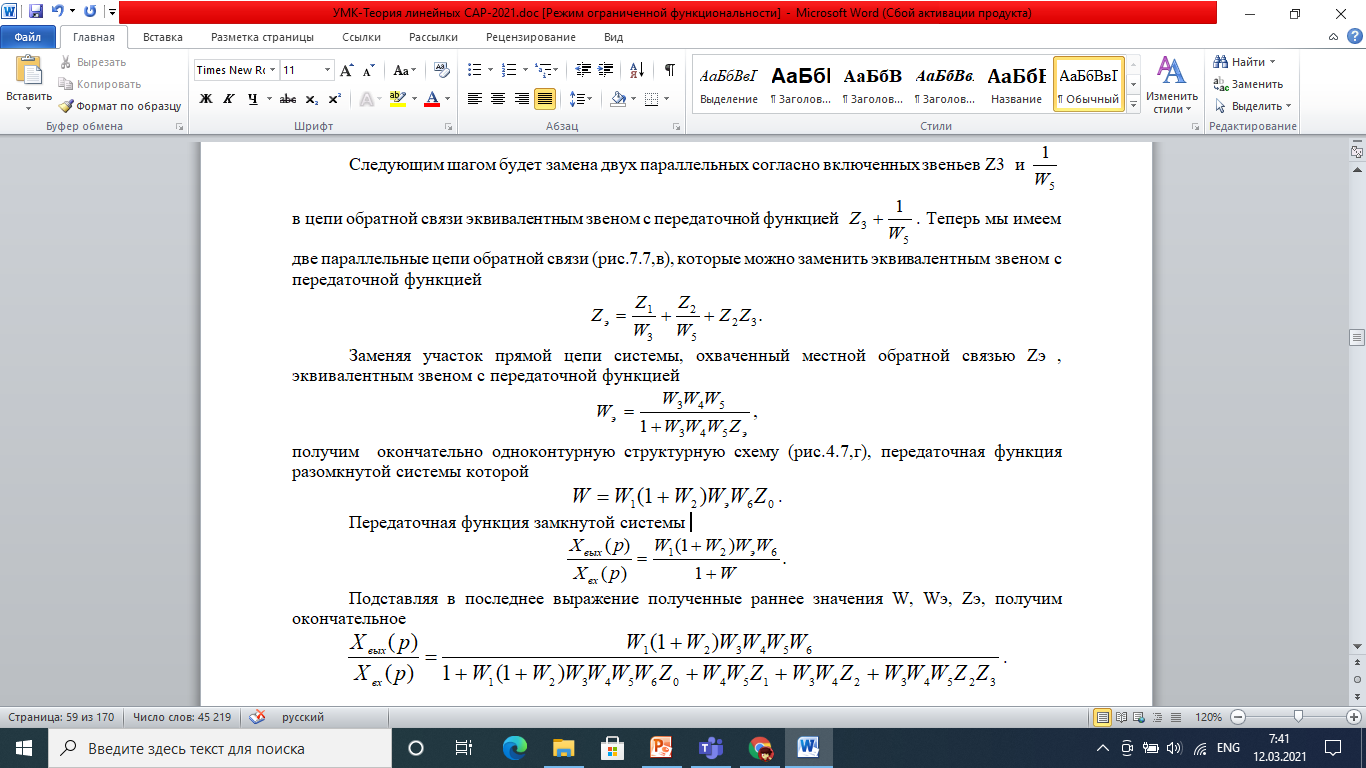Image resolution: width=1366 pixels, height=768 pixels.
Task: Align text right
Action: pyautogui.click(x=522, y=99)
